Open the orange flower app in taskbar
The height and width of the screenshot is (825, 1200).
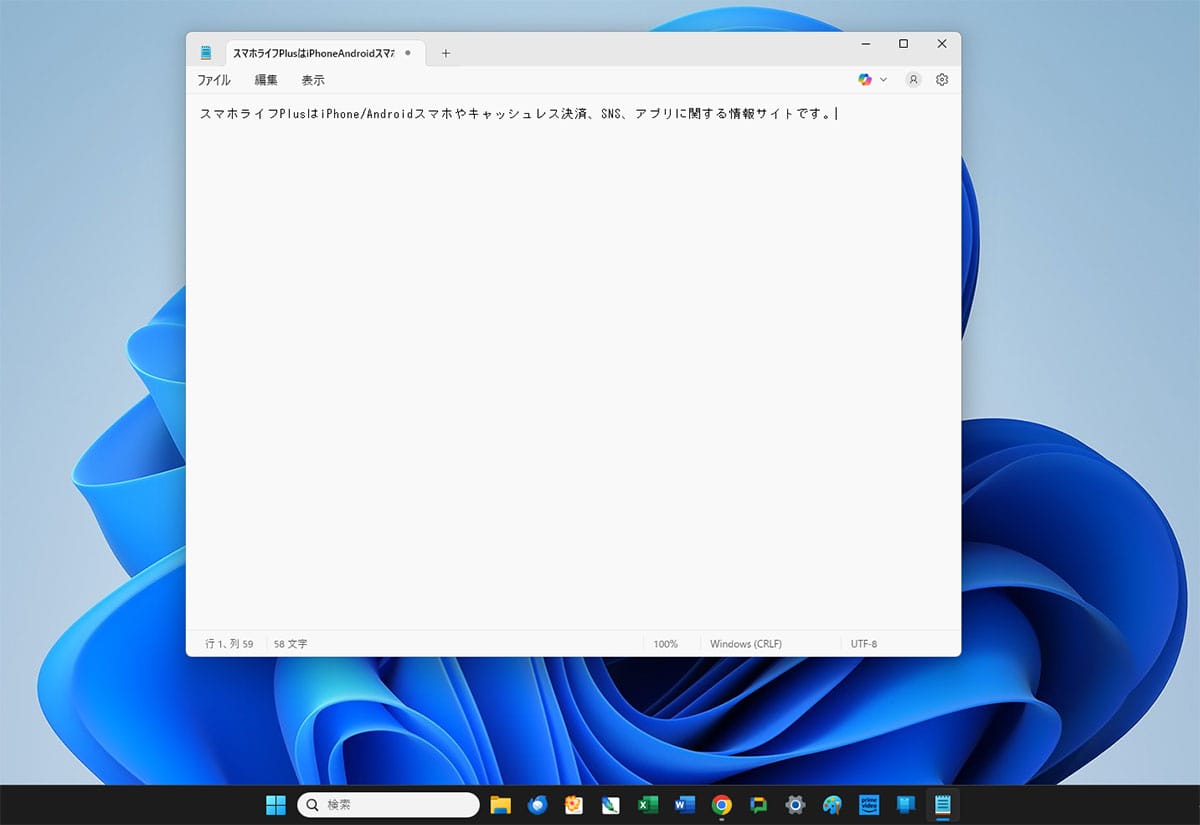pyautogui.click(x=574, y=805)
